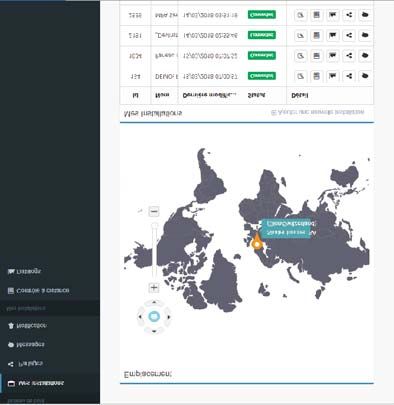Pan the map with arrow above home button
Image resolution: width=394 pixels, height=405 pixels.
click(x=154, y=302)
